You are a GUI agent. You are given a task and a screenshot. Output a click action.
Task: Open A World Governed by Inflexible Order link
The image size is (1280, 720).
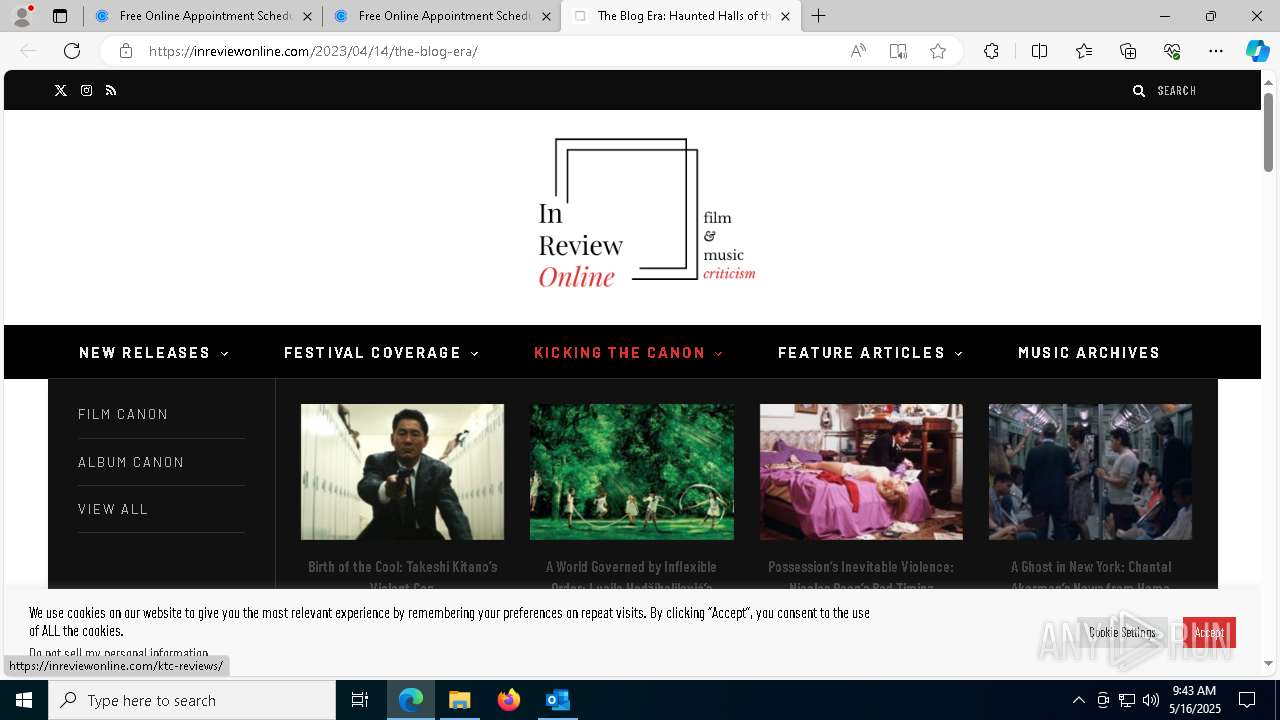pyautogui.click(x=632, y=577)
